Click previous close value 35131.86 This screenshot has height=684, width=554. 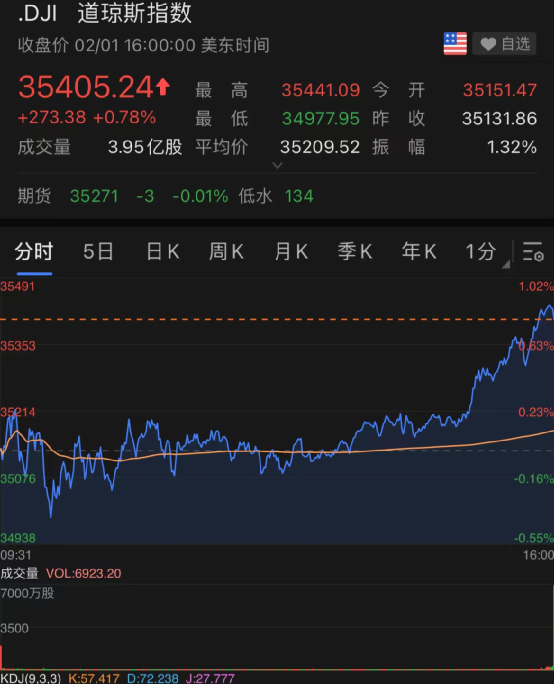coord(499,118)
